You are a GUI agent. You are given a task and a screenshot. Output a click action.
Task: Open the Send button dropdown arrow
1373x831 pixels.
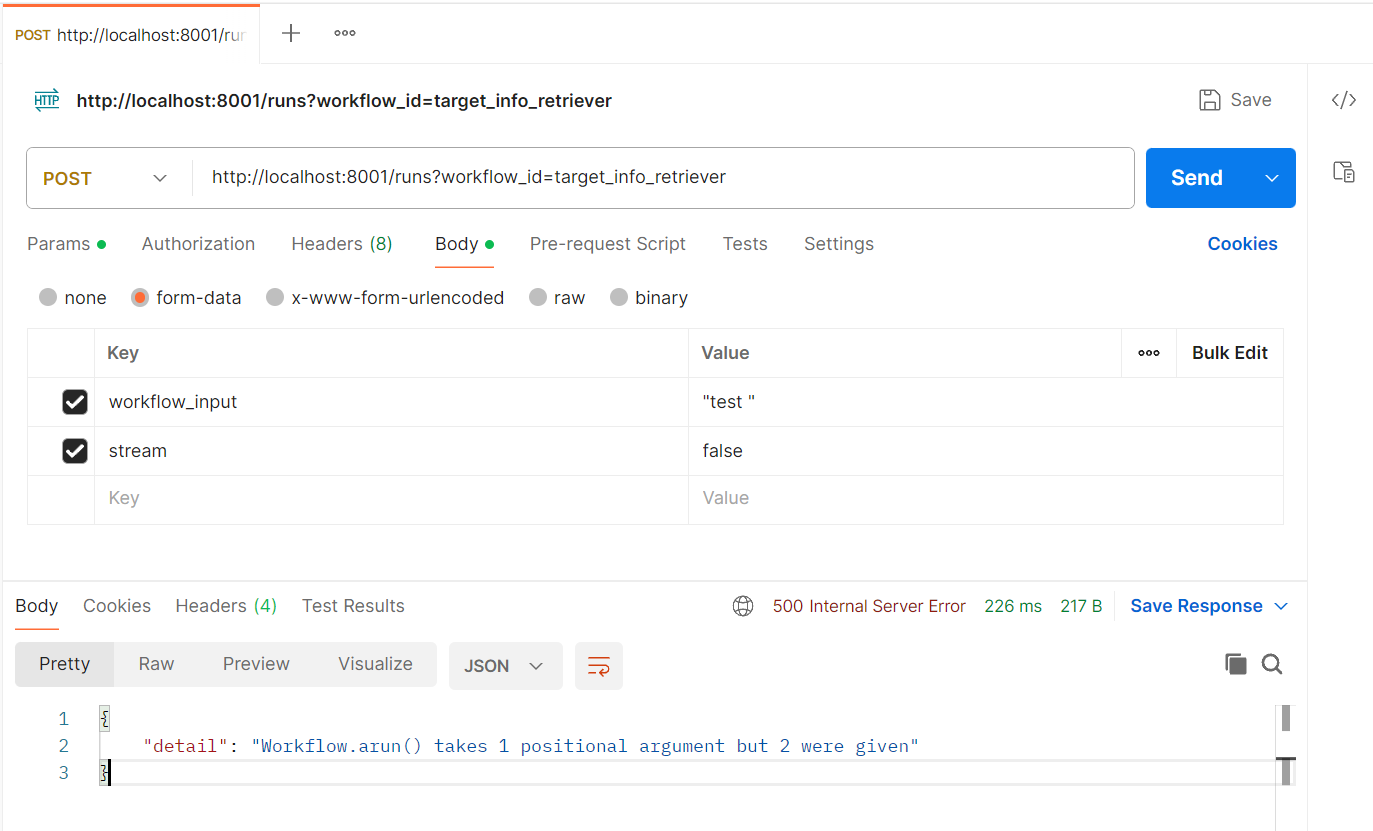tap(1271, 177)
